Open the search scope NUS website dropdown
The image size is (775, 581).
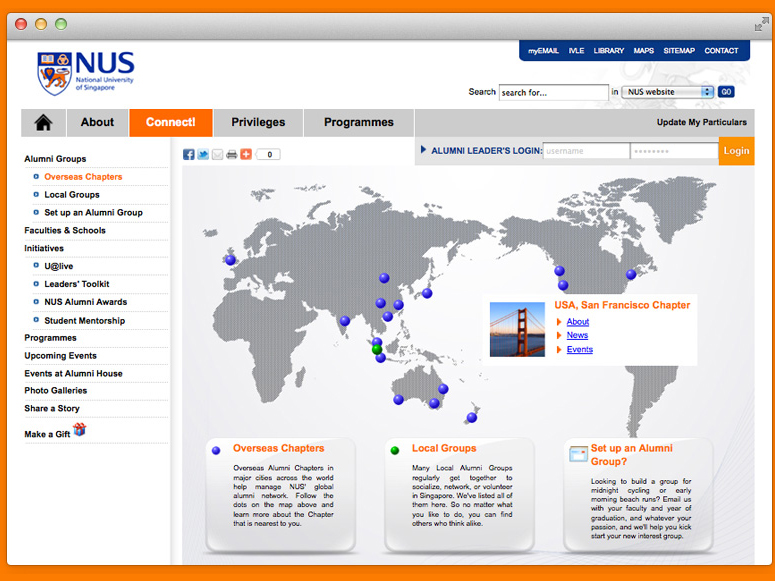pos(667,92)
